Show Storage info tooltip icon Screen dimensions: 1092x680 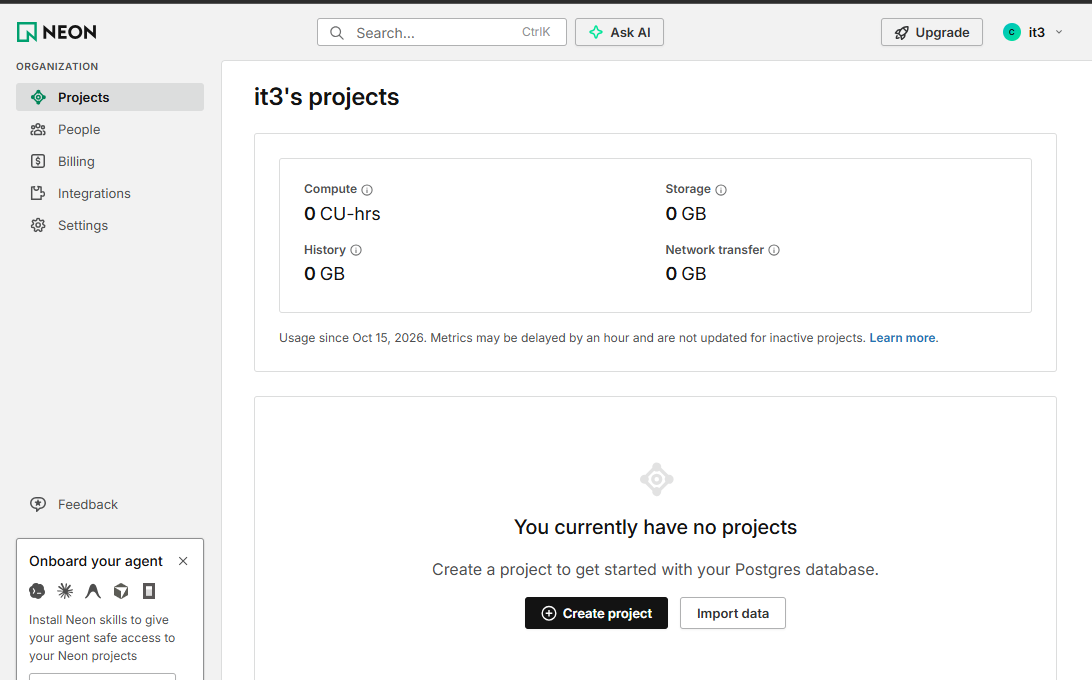721,190
